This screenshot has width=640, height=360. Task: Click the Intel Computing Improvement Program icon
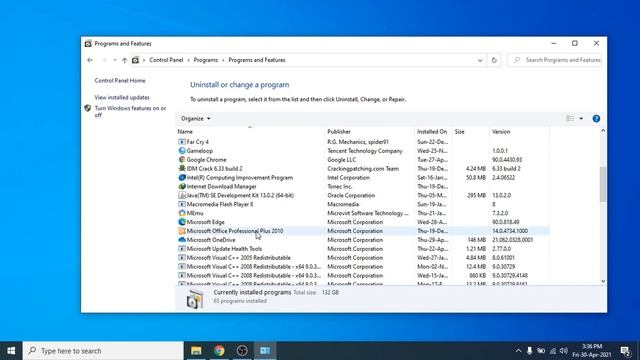tap(182, 178)
